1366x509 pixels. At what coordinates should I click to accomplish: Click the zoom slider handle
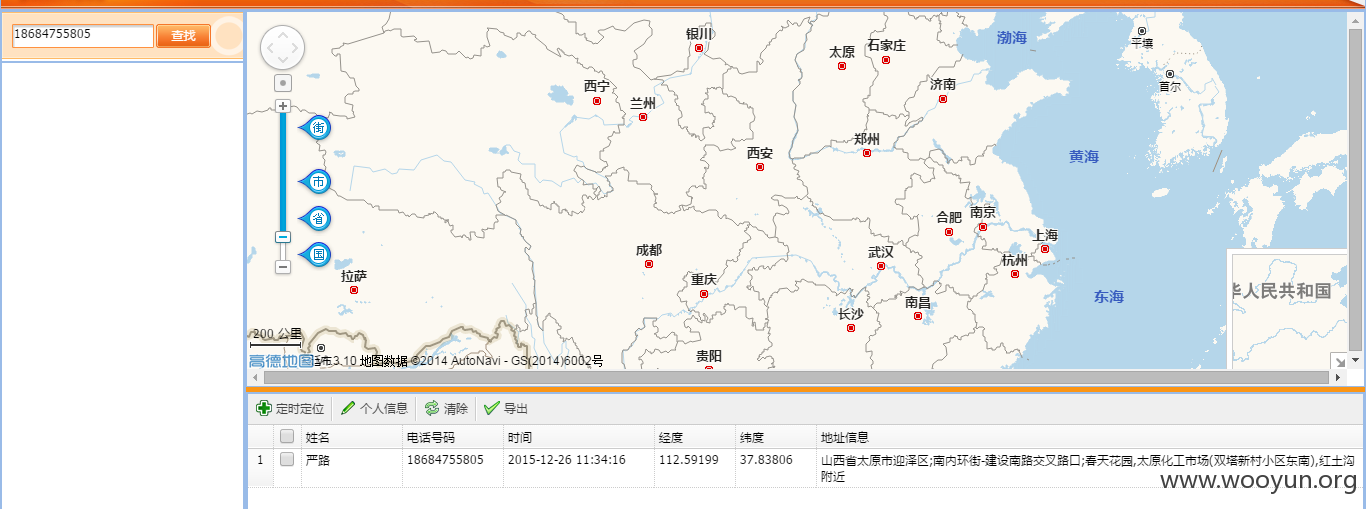(283, 237)
